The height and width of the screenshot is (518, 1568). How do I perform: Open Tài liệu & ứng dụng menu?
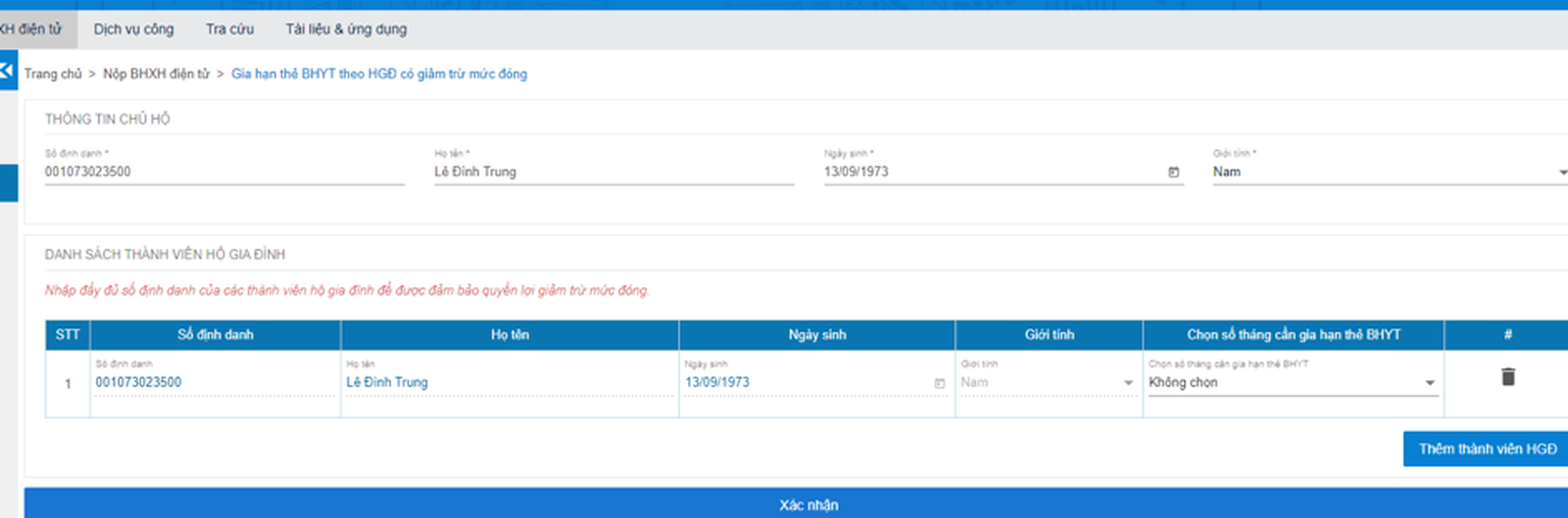346,29
